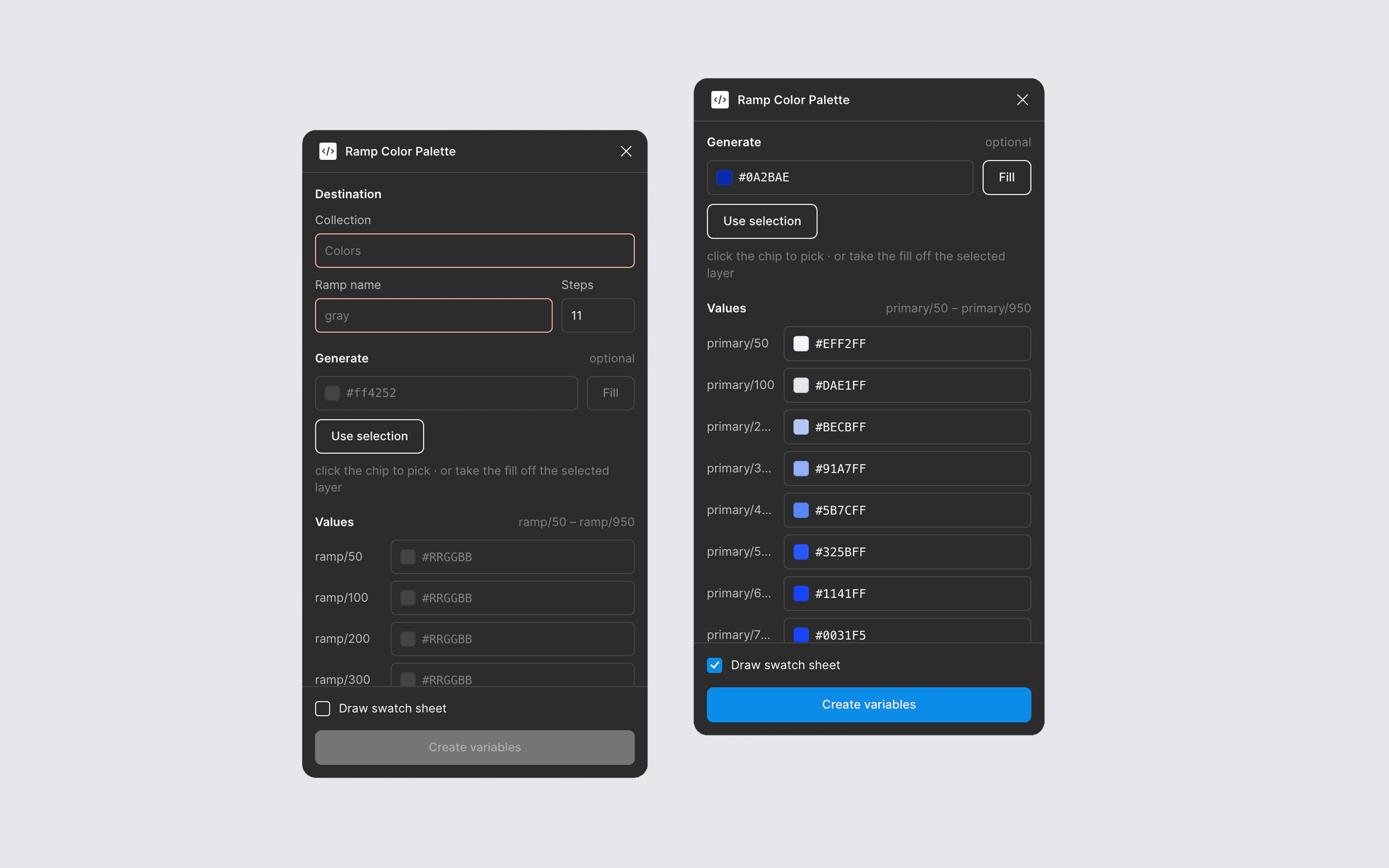Click the blue Create variables button
The image size is (1389, 868).
click(869, 705)
